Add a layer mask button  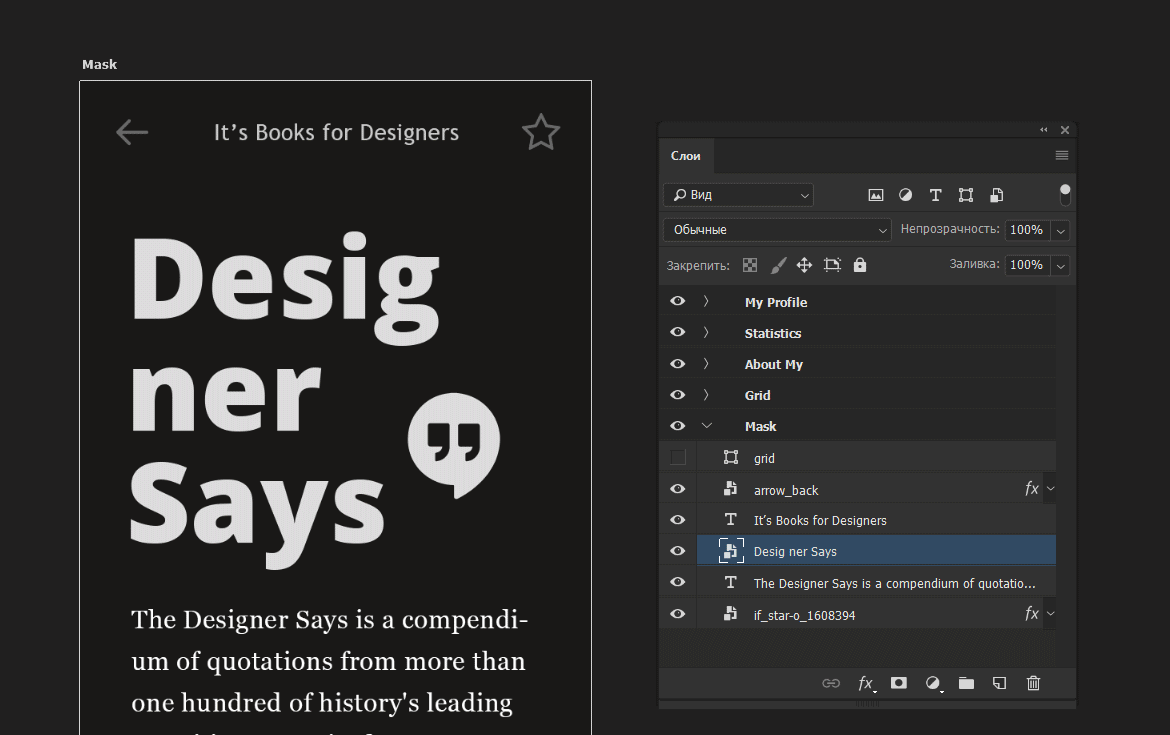coord(899,683)
